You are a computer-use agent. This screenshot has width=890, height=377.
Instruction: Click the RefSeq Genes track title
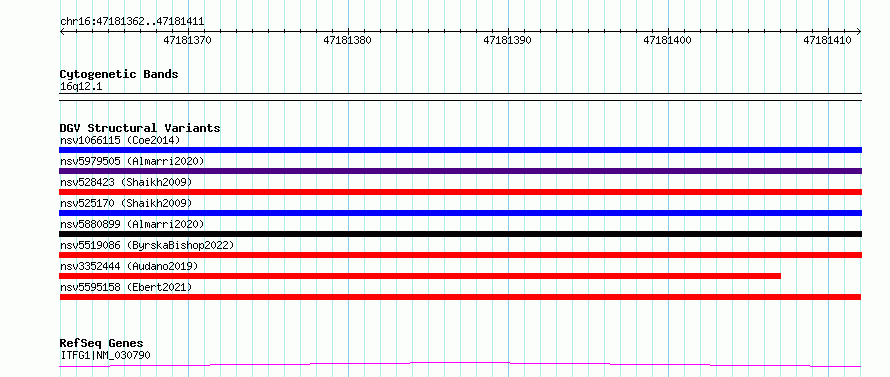[x=102, y=344]
